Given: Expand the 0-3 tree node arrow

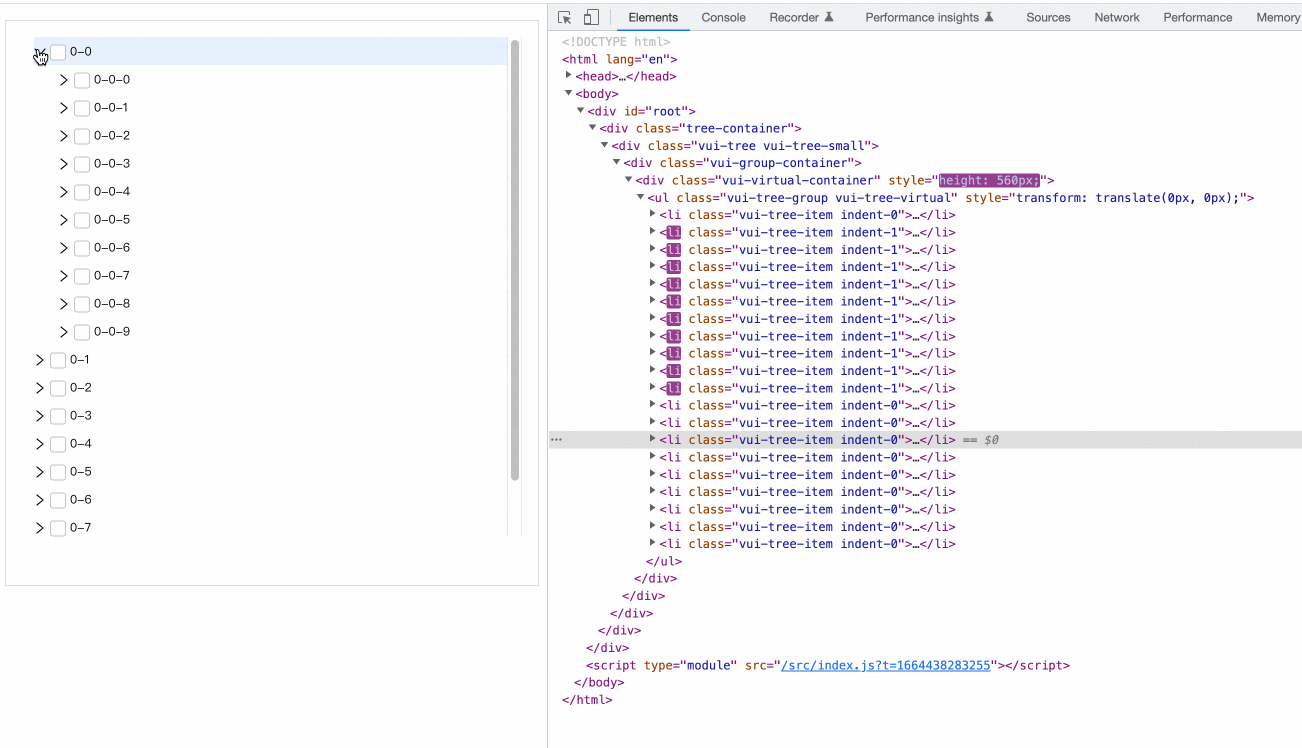Looking at the screenshot, I should pos(40,416).
